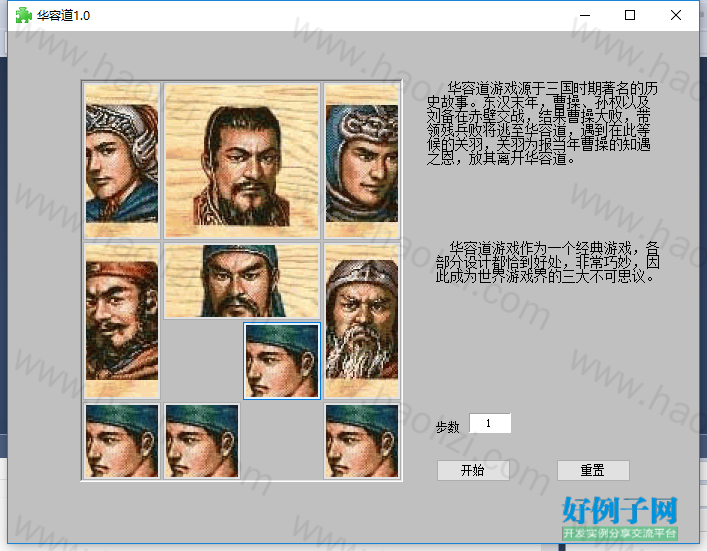Select the top-right general tile with blue hood

[362, 161]
